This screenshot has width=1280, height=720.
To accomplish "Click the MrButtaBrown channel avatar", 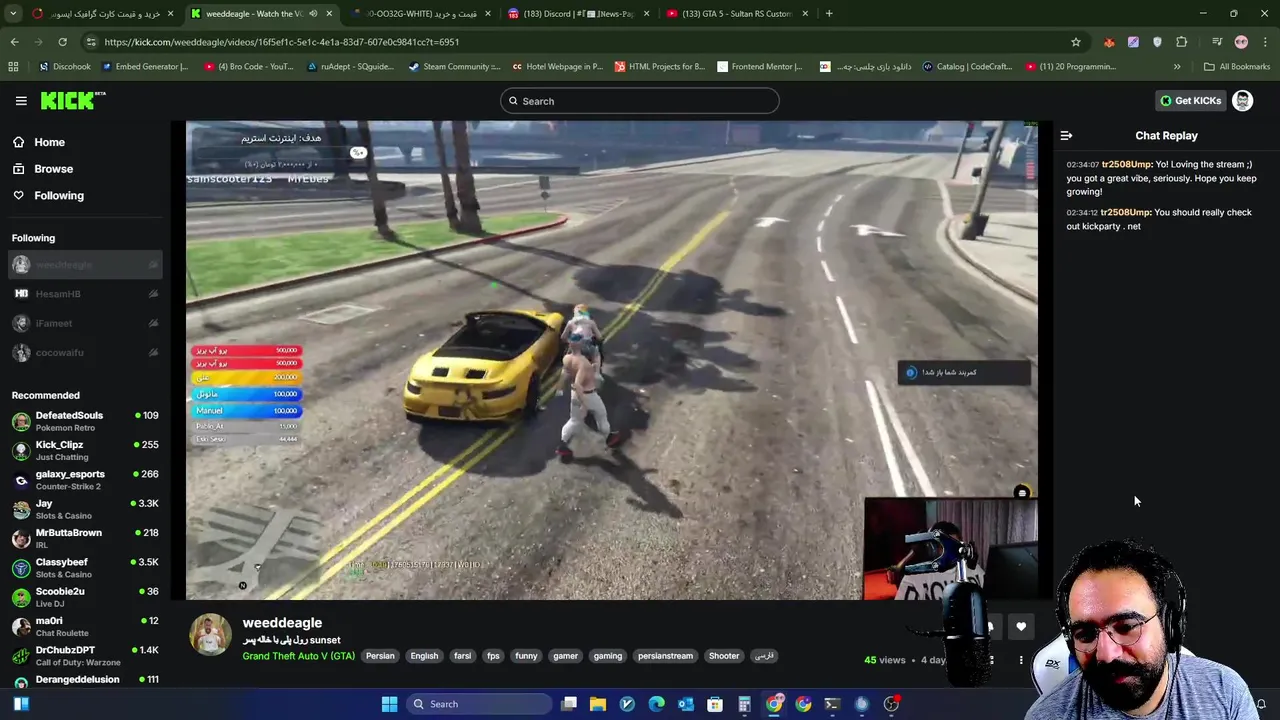I will click(x=21, y=539).
